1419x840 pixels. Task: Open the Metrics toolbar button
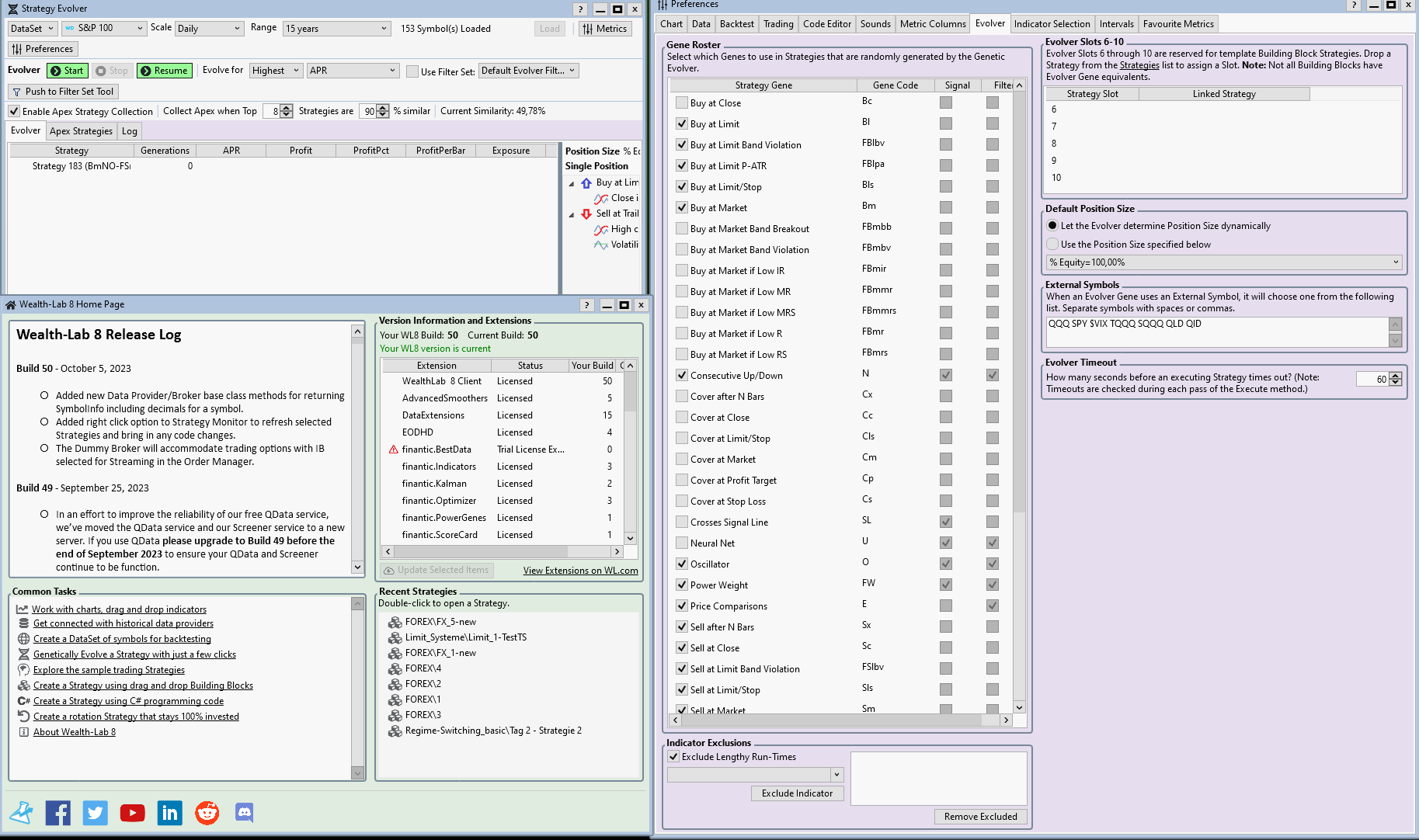point(604,29)
